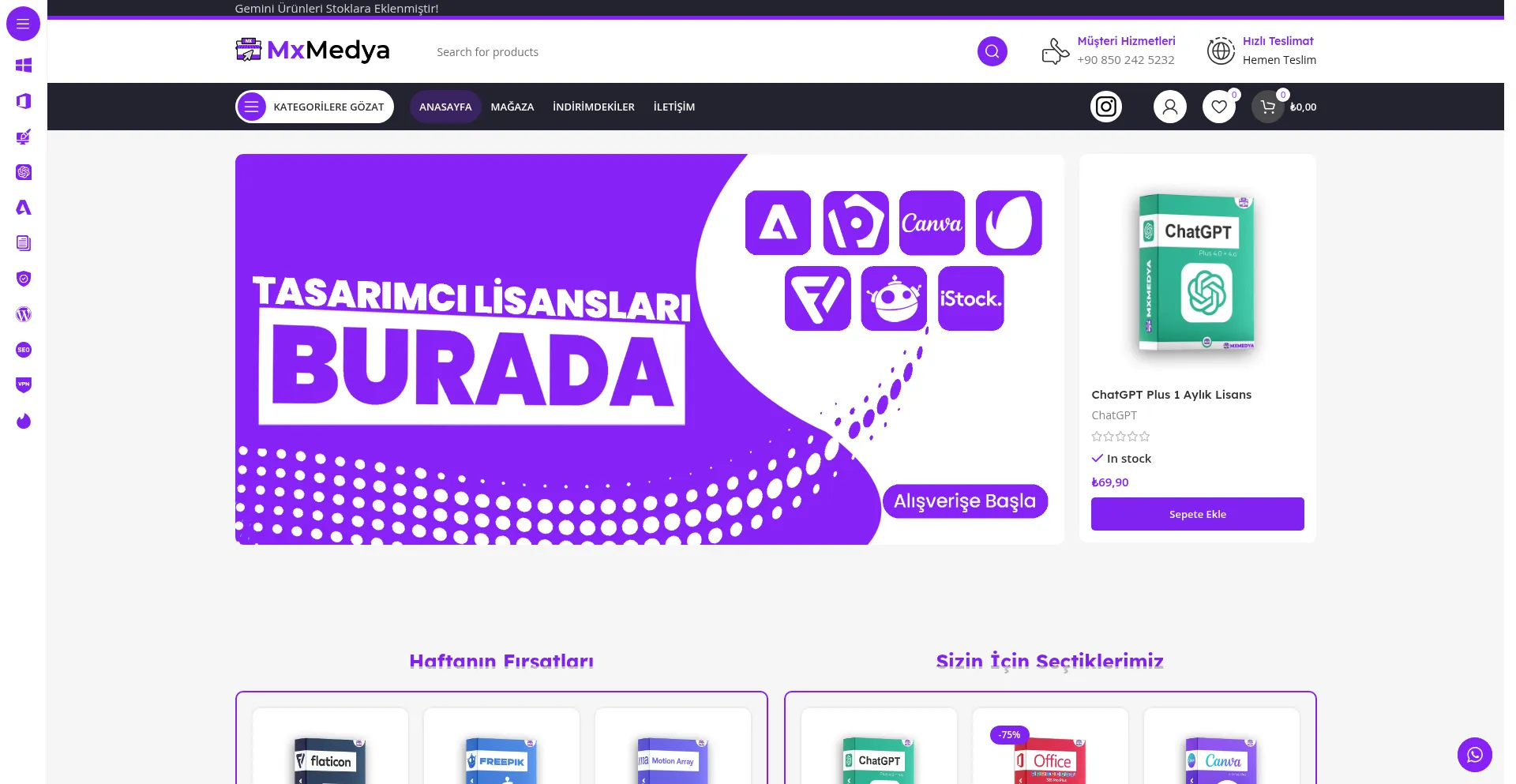The image size is (1516, 784).
Task: Open the sidebar hamburger menu
Action: tap(23, 24)
